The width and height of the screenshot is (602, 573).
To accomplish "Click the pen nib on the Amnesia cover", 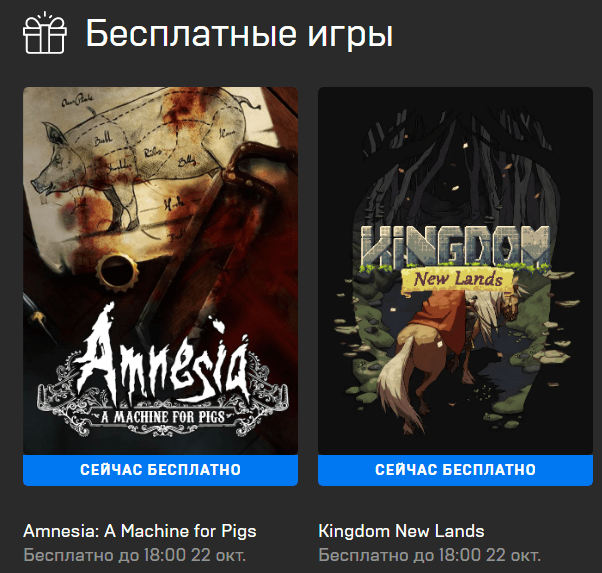I will tap(40, 319).
